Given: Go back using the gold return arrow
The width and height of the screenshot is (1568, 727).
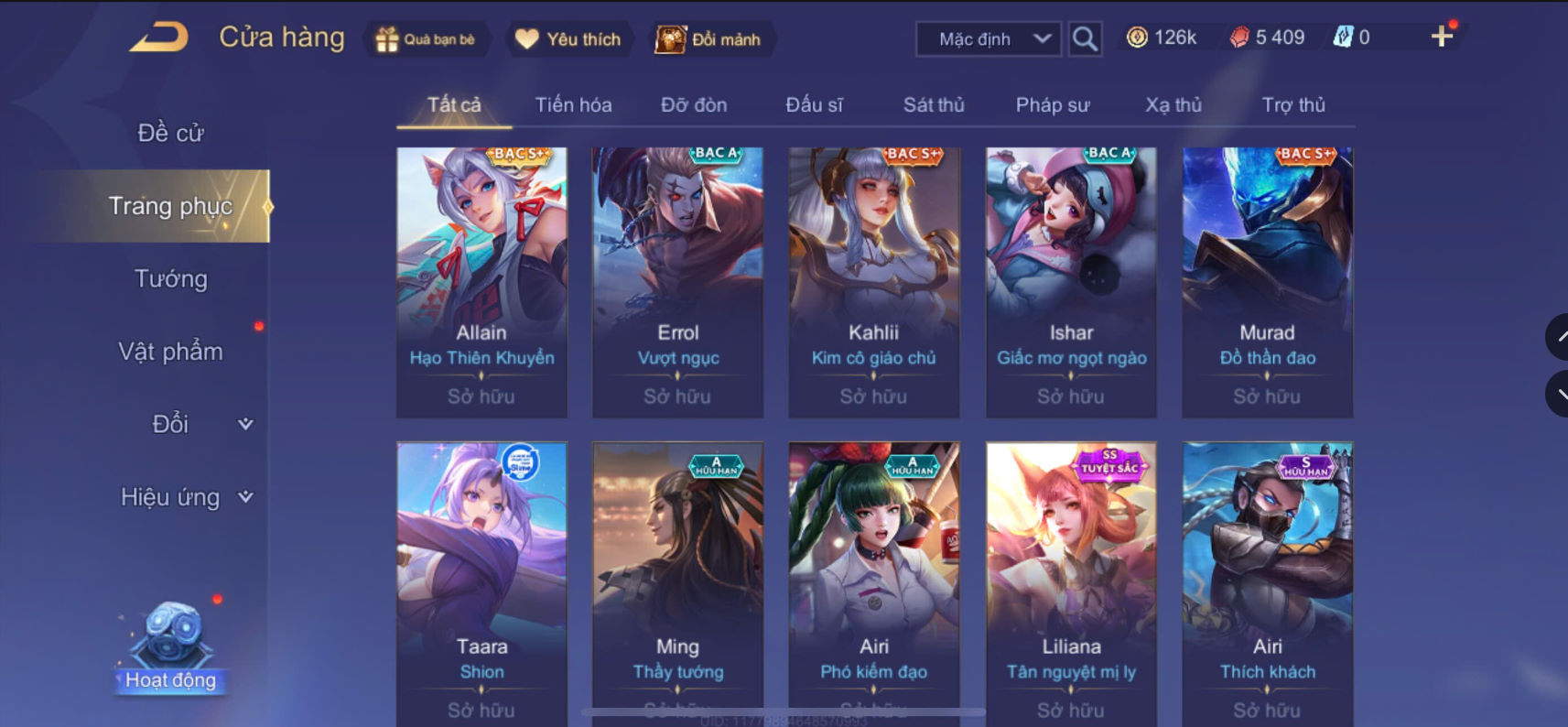Looking at the screenshot, I should [159, 38].
